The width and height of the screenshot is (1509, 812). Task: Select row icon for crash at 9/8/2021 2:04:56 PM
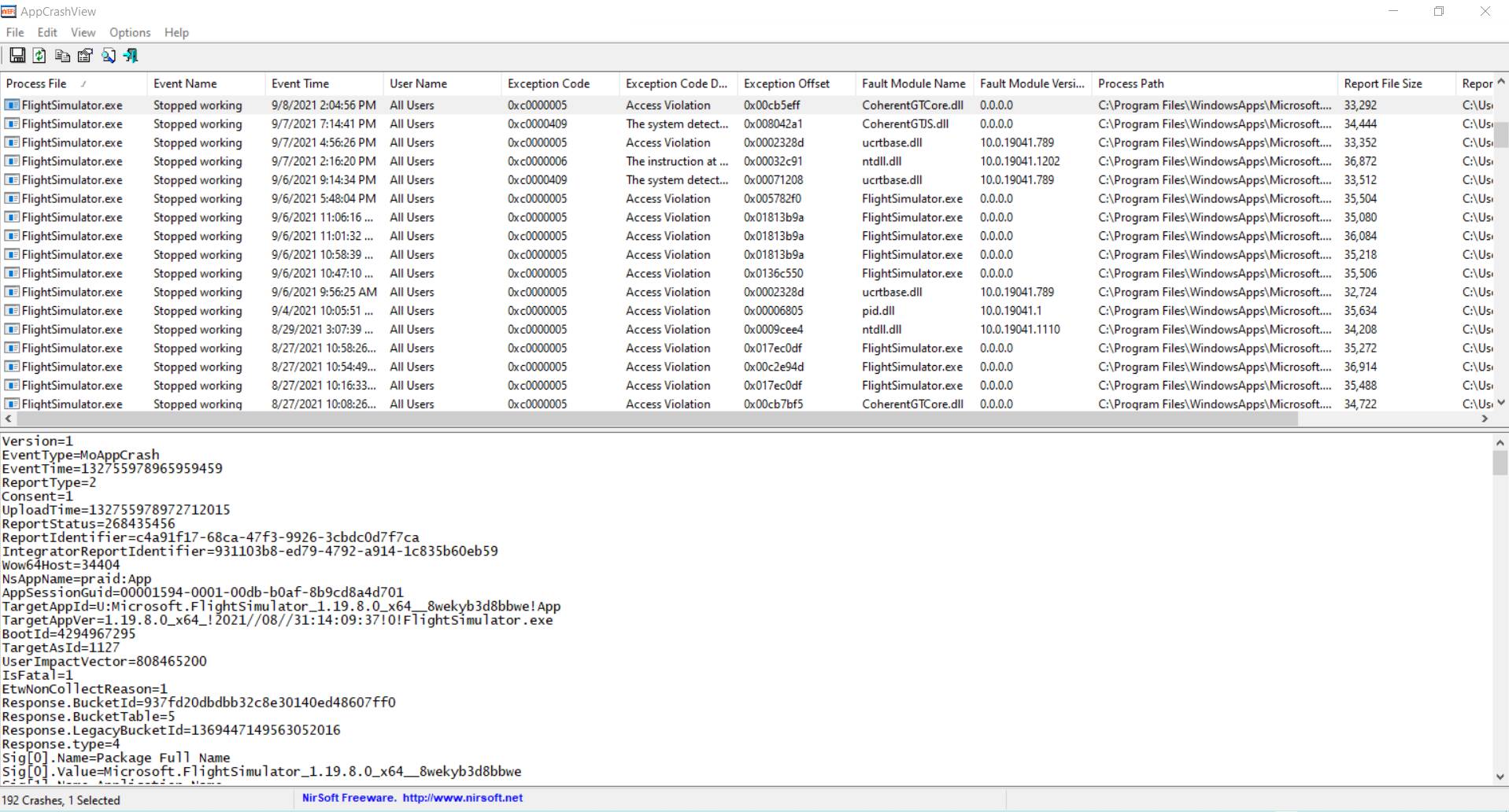pos(12,105)
